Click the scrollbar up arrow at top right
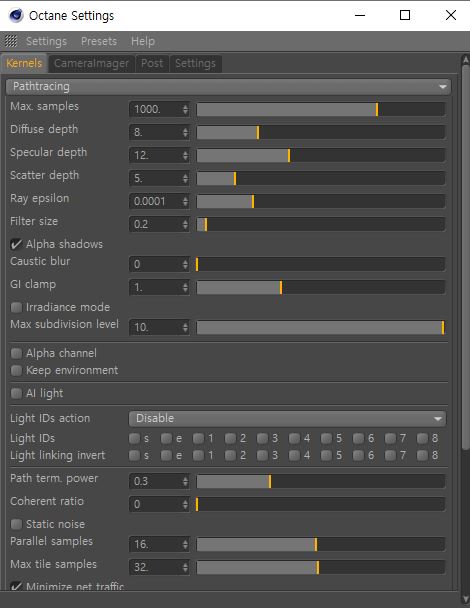 [x=466, y=60]
